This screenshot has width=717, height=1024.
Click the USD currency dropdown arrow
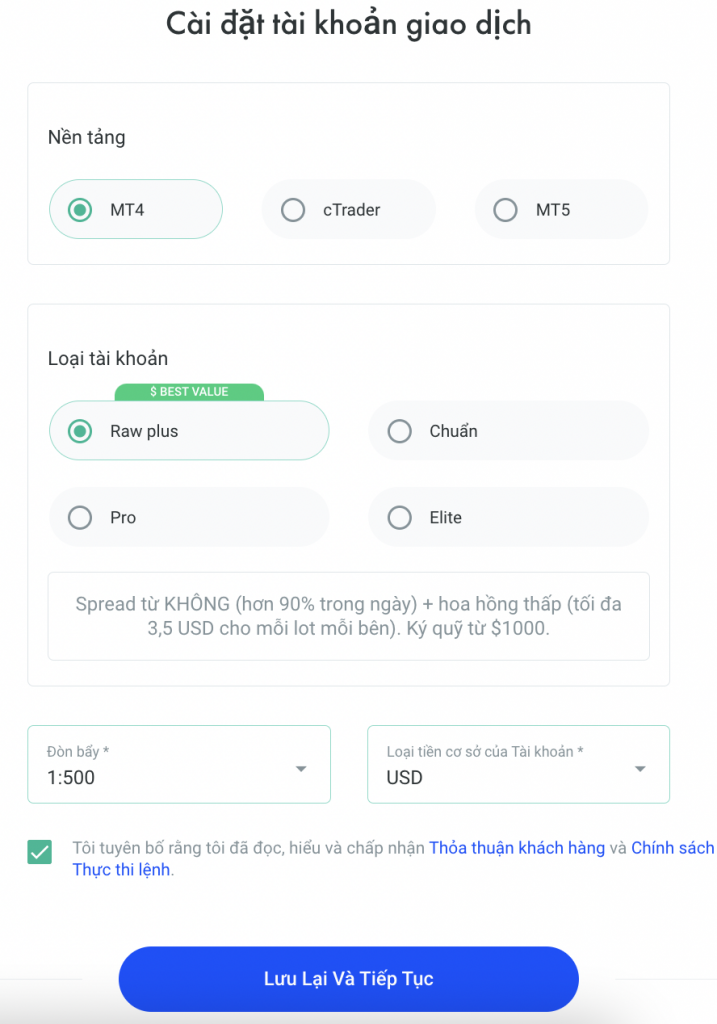640,769
